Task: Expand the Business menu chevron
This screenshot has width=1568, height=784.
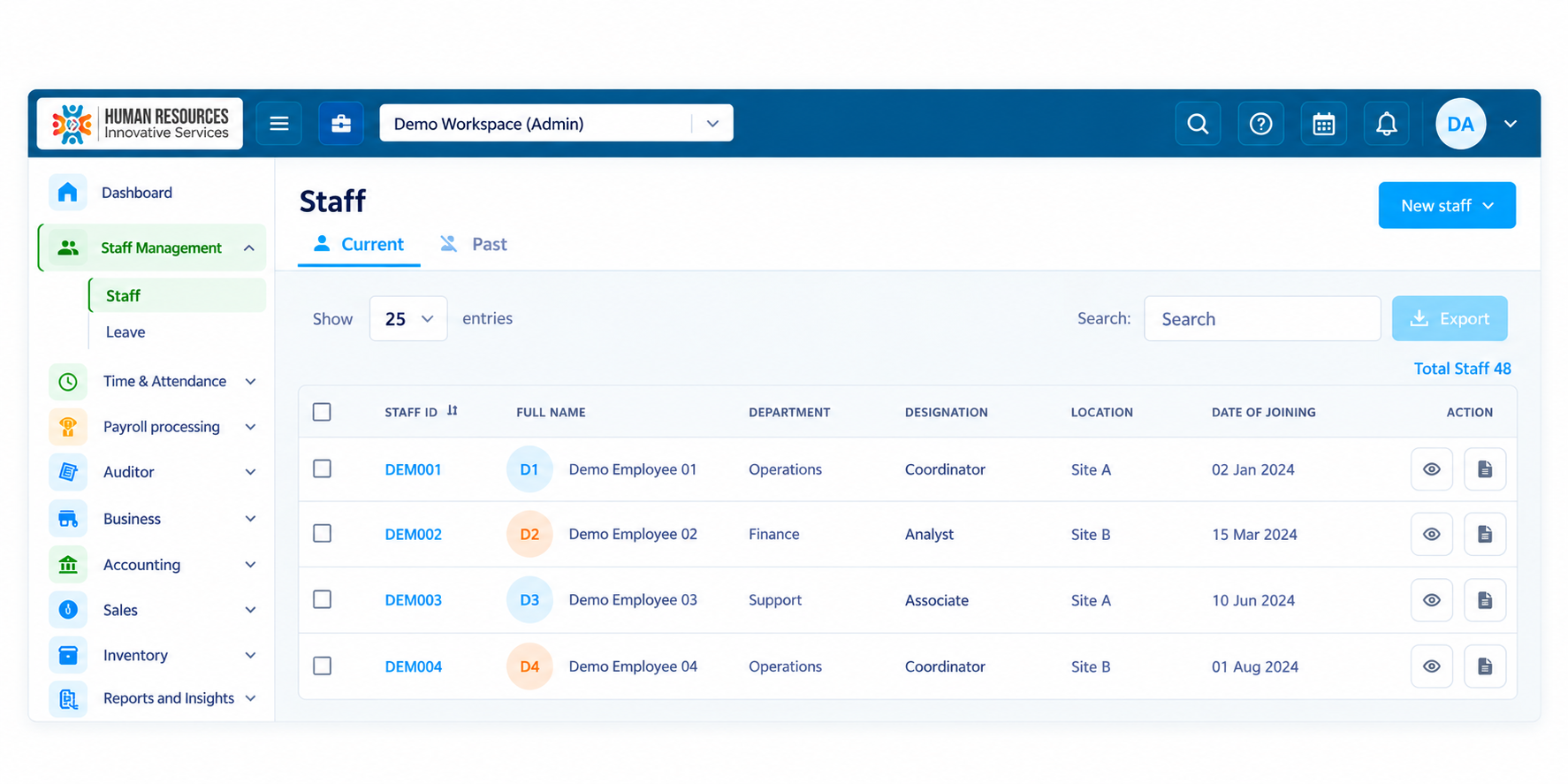Action: point(250,519)
